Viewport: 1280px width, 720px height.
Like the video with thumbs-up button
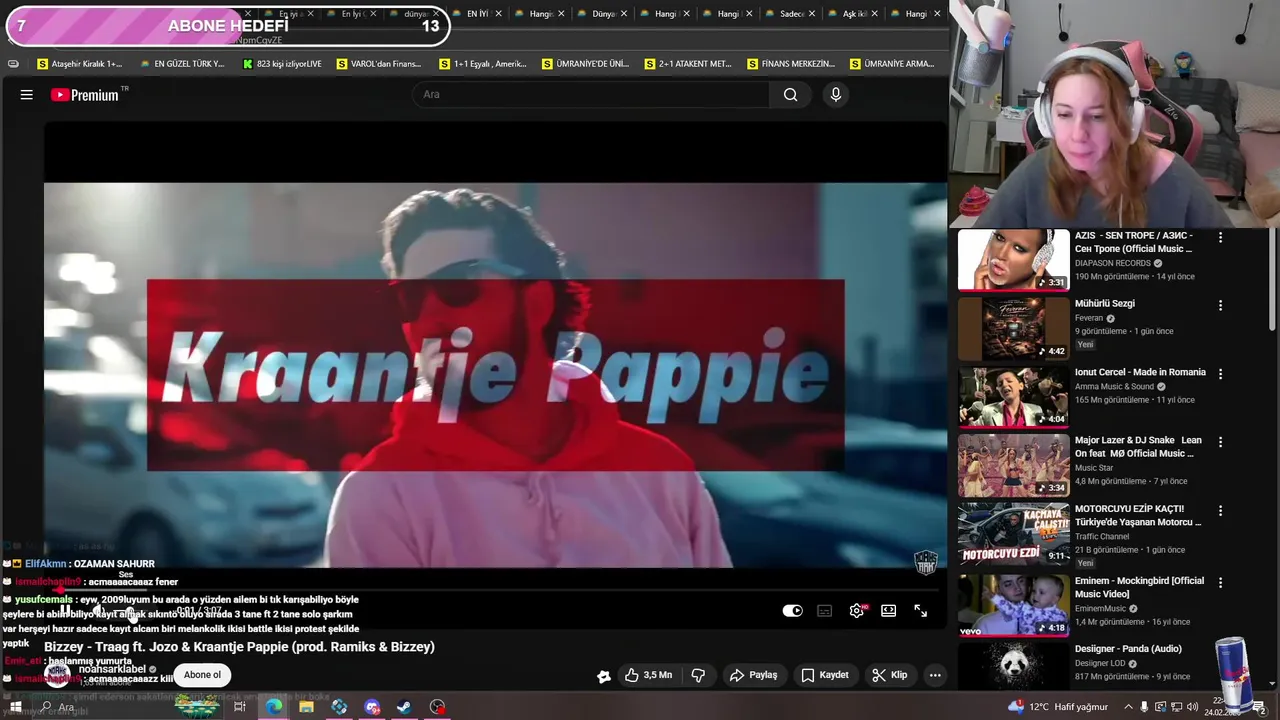[x=648, y=675]
